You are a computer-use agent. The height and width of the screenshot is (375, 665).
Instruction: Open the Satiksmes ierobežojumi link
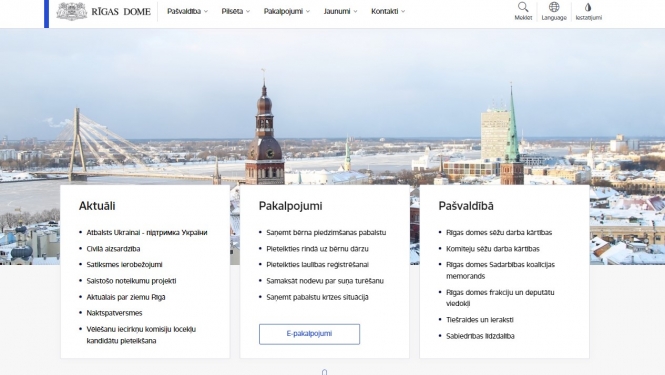click(124, 265)
